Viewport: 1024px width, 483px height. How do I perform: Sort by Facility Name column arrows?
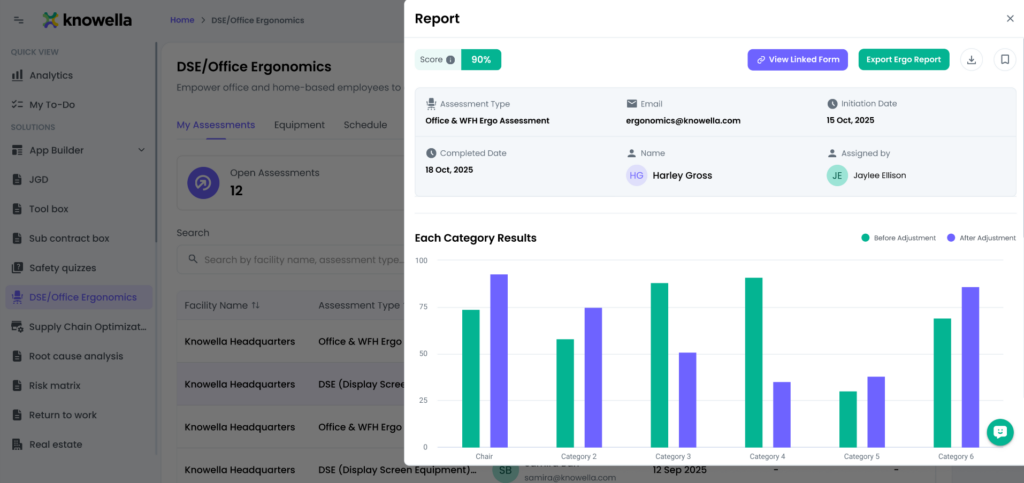point(255,305)
